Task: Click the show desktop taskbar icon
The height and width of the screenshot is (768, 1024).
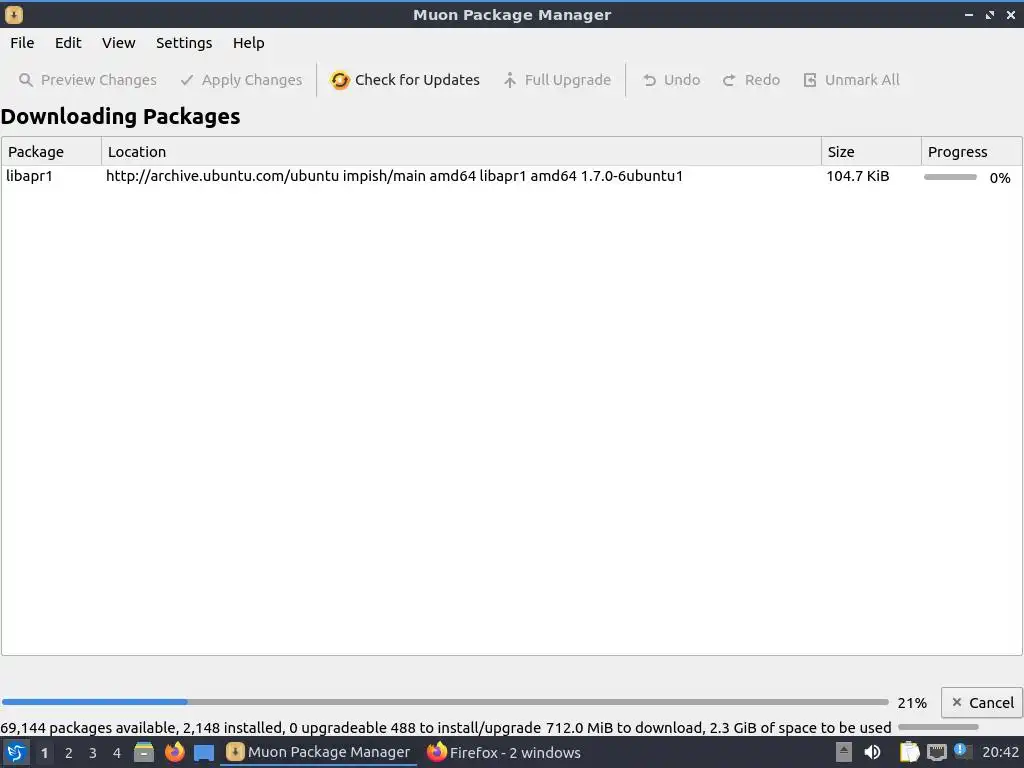Action: [x=204, y=752]
